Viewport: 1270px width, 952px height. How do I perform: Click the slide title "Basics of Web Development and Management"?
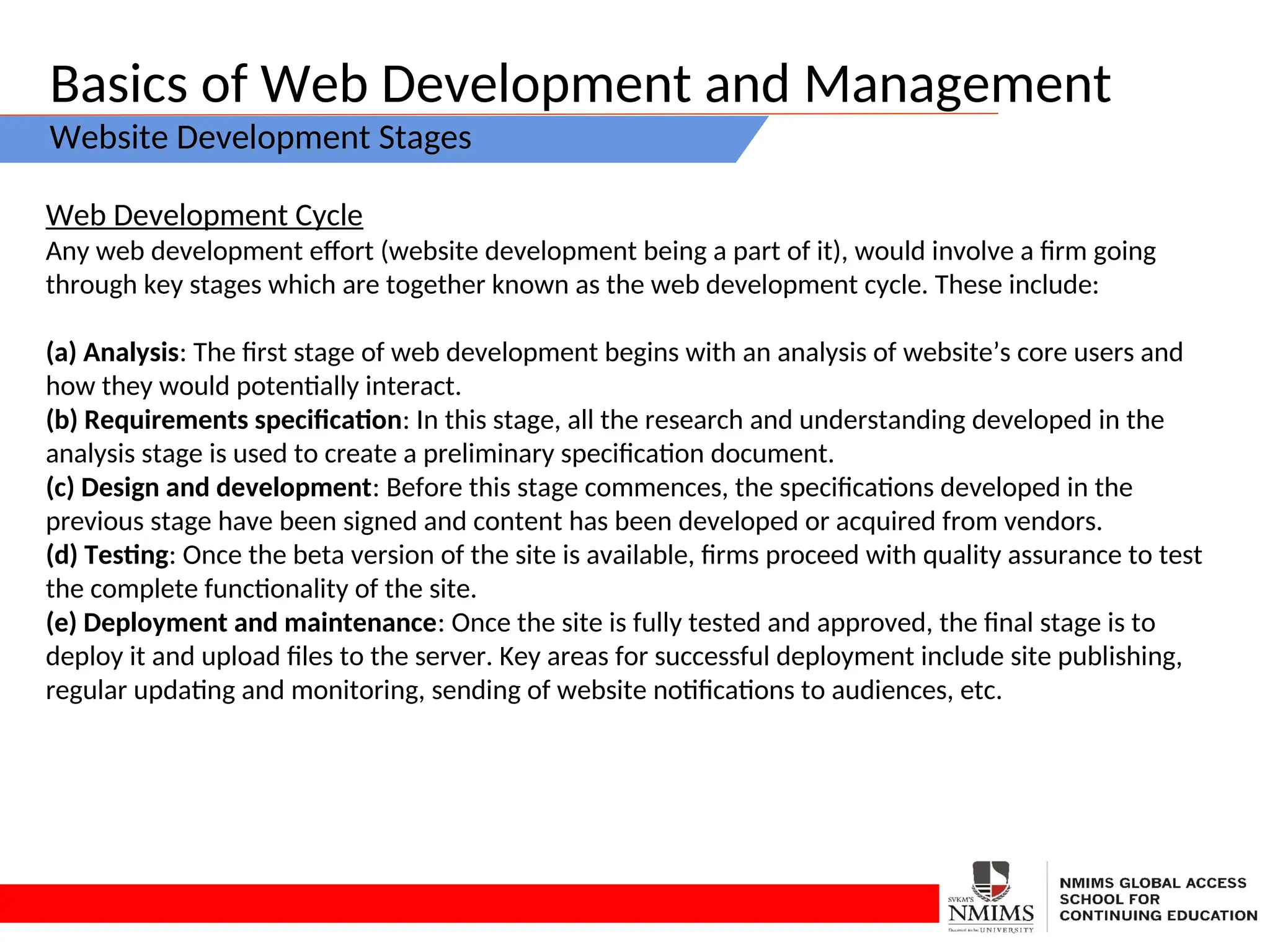tap(580, 84)
